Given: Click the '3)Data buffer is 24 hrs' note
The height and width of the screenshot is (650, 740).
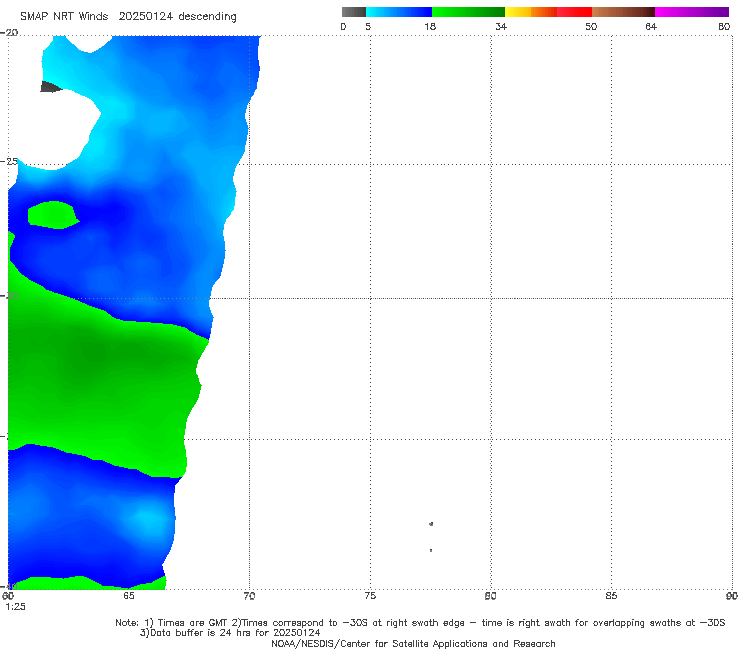Looking at the screenshot, I should click(x=230, y=633).
